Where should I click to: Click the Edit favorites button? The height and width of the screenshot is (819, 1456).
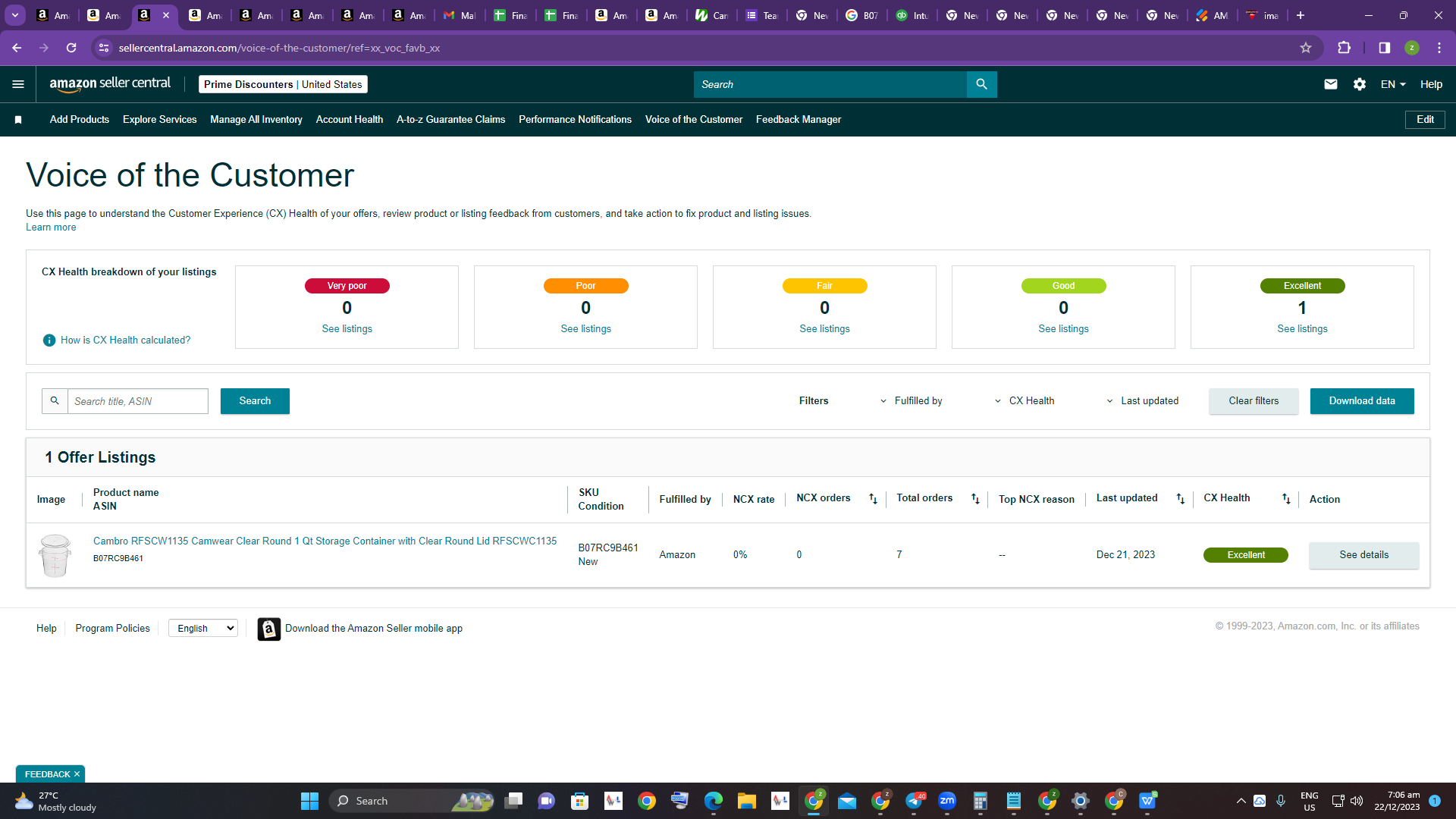click(x=1426, y=120)
